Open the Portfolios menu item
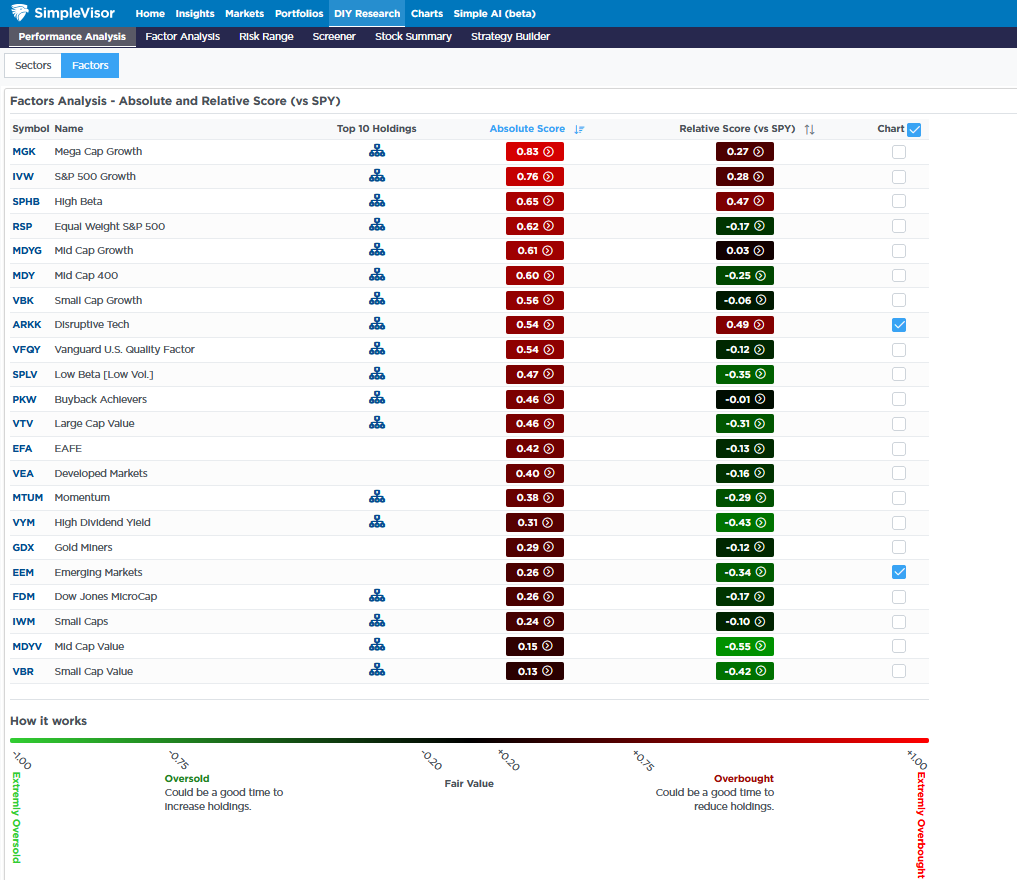 pos(299,14)
